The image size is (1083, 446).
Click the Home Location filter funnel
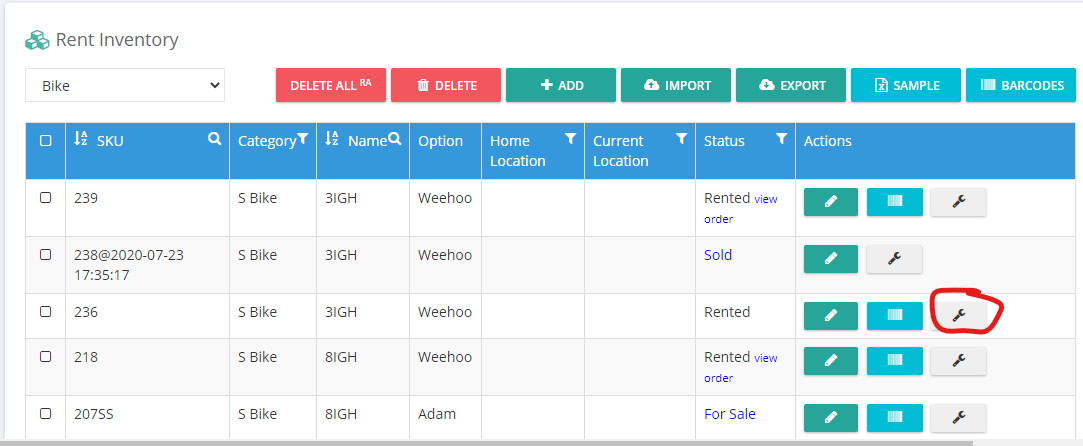tap(570, 139)
